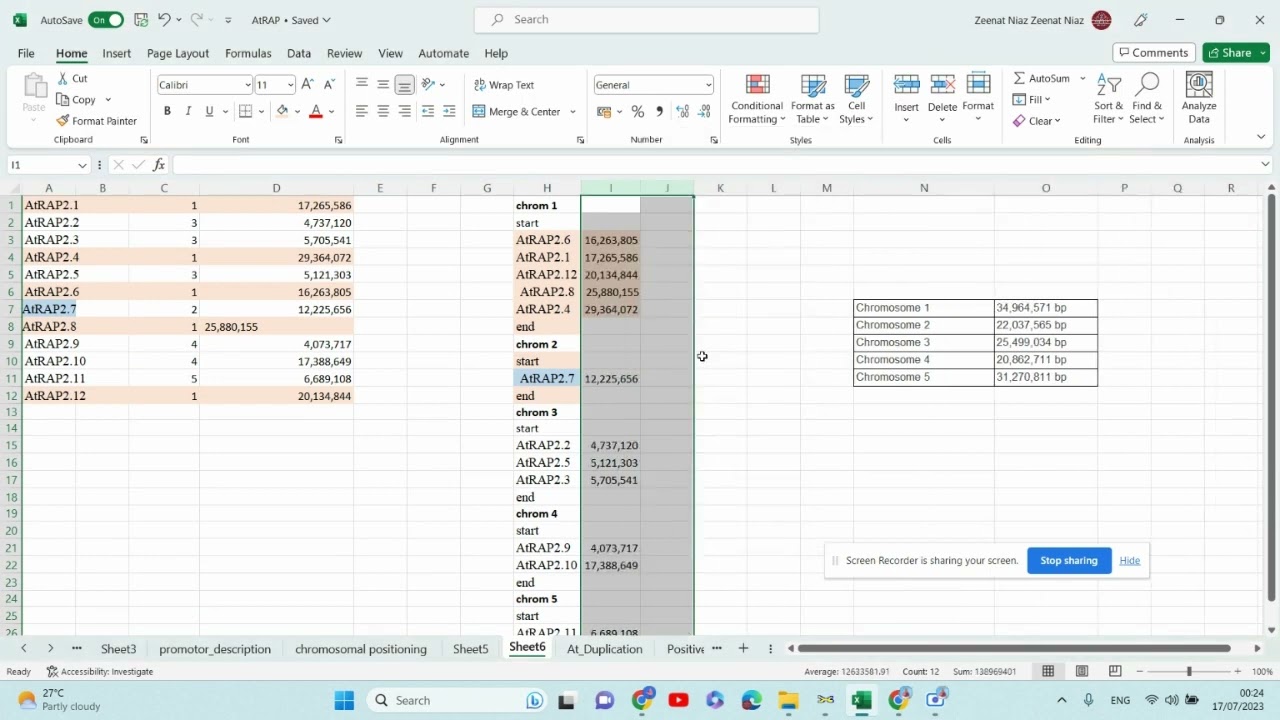The image size is (1280, 720).
Task: Activate Format Painter
Action: [x=96, y=121]
